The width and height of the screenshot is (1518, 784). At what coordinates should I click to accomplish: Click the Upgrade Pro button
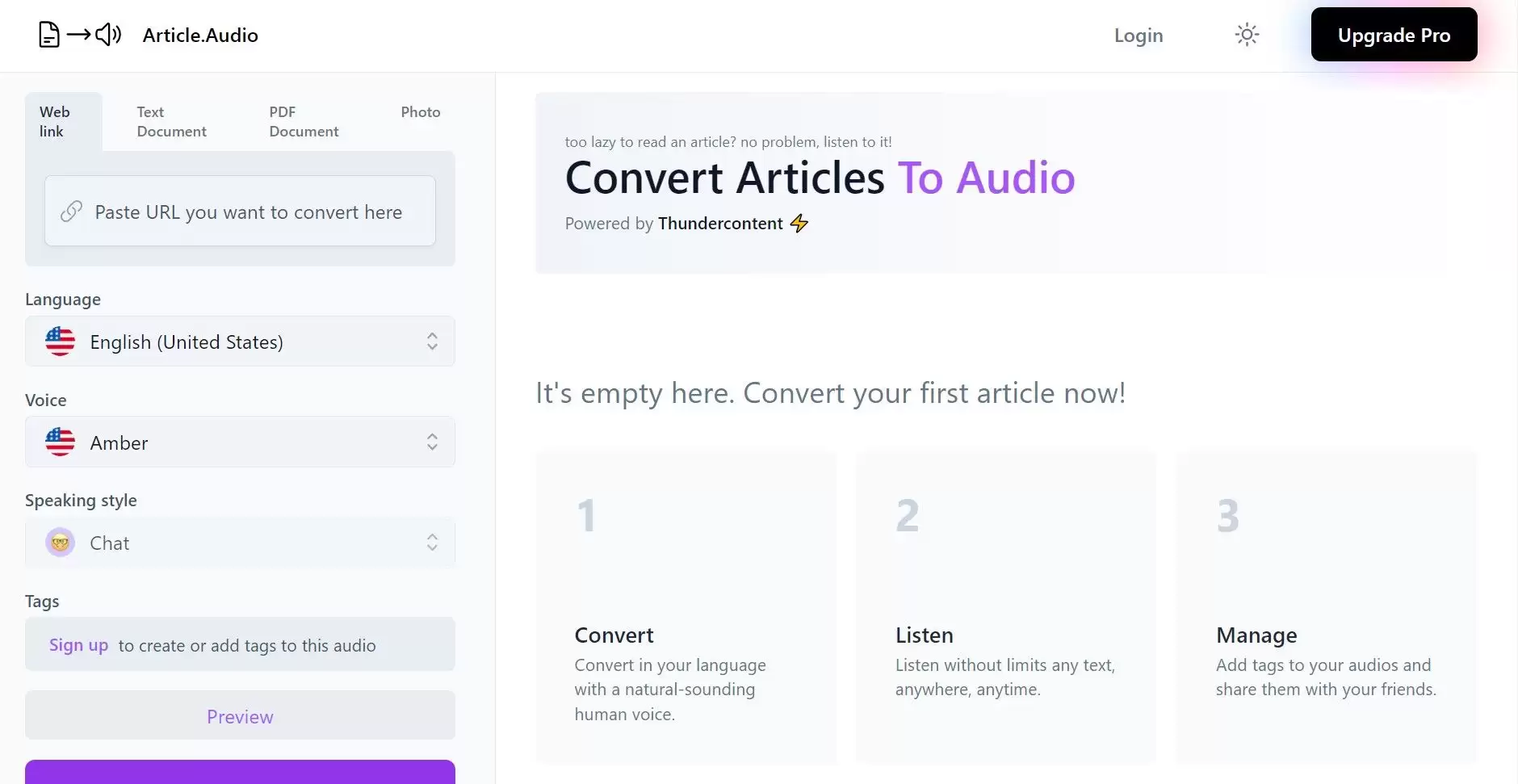point(1394,35)
